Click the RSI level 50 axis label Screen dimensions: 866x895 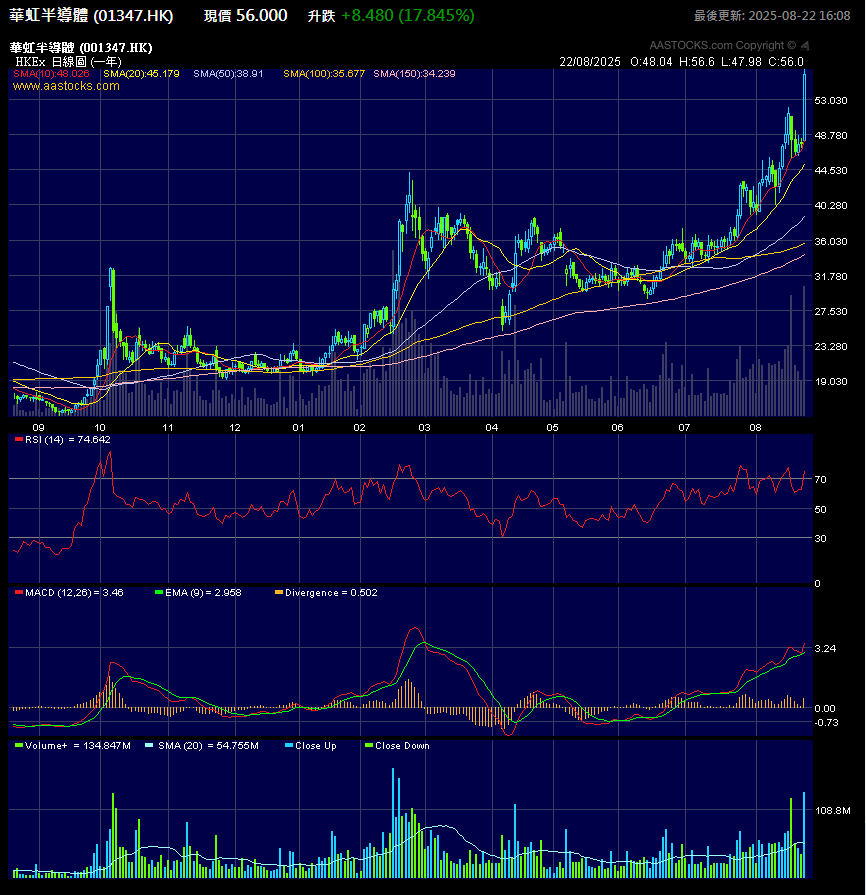click(x=820, y=509)
